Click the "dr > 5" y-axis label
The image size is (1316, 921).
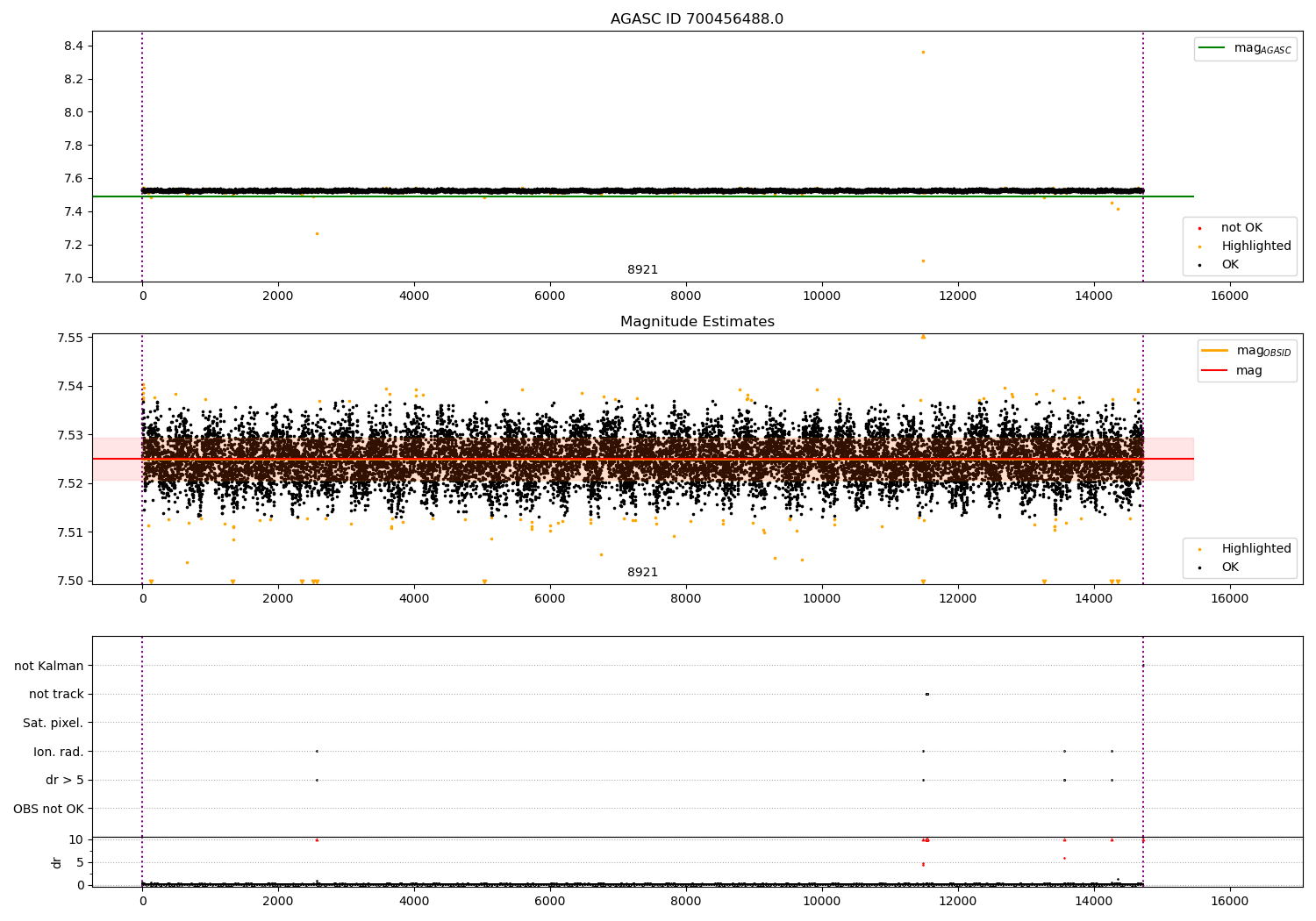(x=65, y=781)
